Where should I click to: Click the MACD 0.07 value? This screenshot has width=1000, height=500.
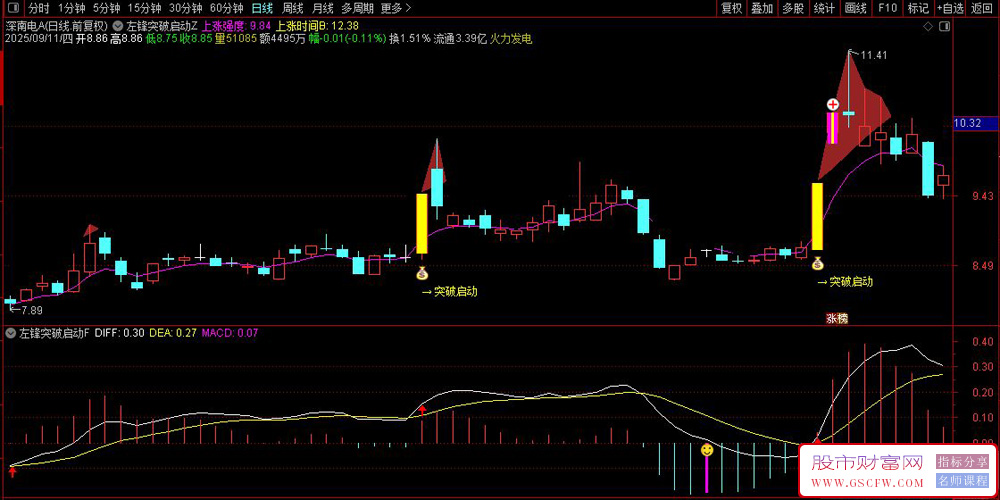point(230,332)
